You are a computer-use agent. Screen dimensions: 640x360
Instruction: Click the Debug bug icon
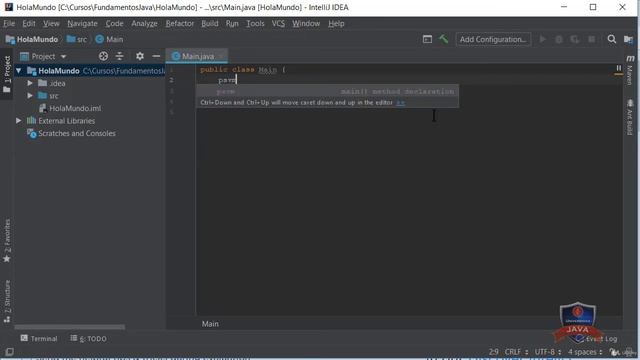click(559, 39)
